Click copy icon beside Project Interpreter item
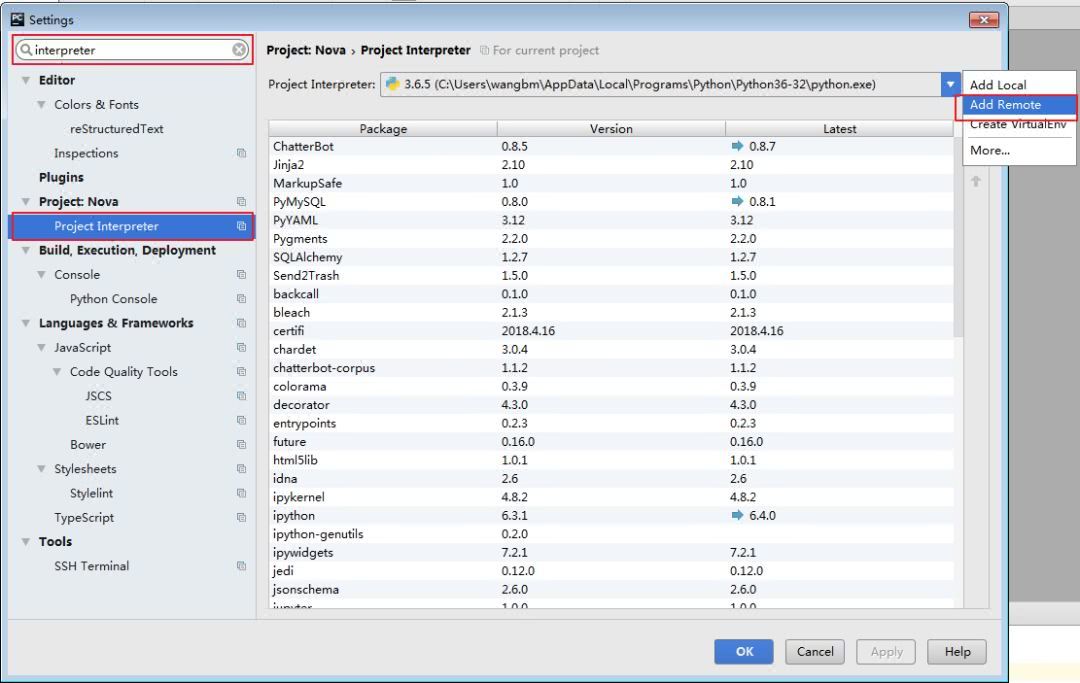Image resolution: width=1080 pixels, height=683 pixels. [x=241, y=226]
